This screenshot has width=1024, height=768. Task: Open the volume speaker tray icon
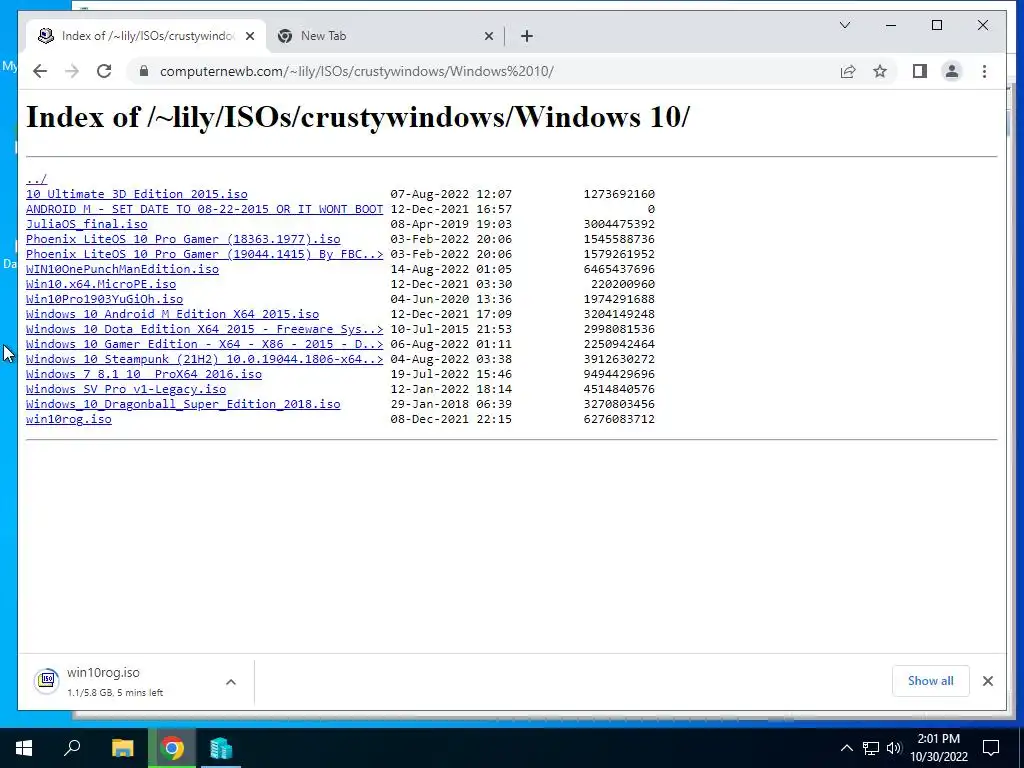click(894, 748)
